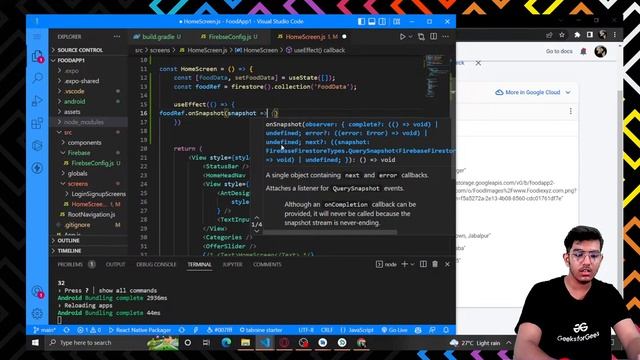
Task: Open the DEBUG CONSOLE panel tab
Action: point(156,264)
